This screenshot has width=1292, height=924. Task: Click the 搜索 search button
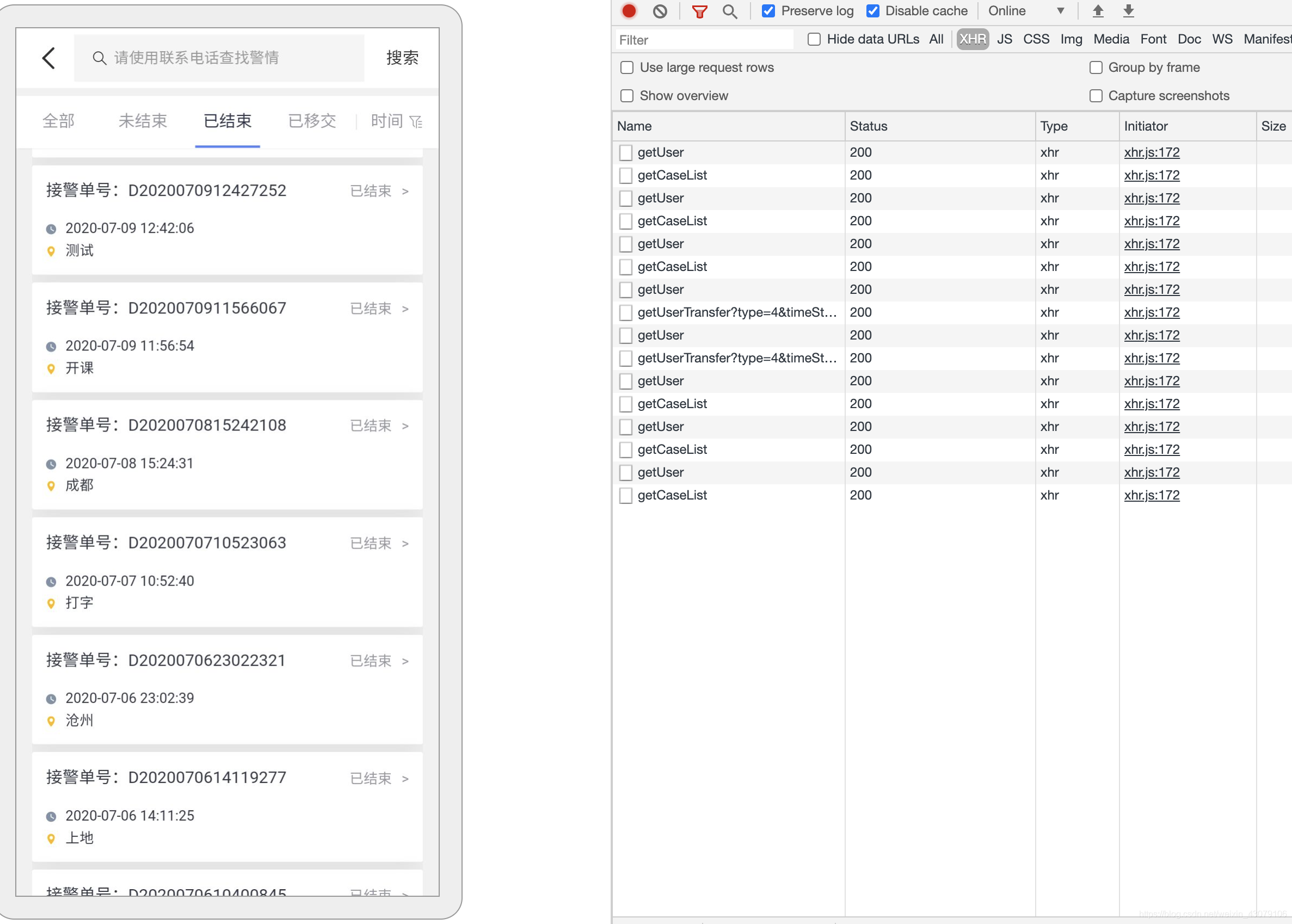pyautogui.click(x=402, y=58)
